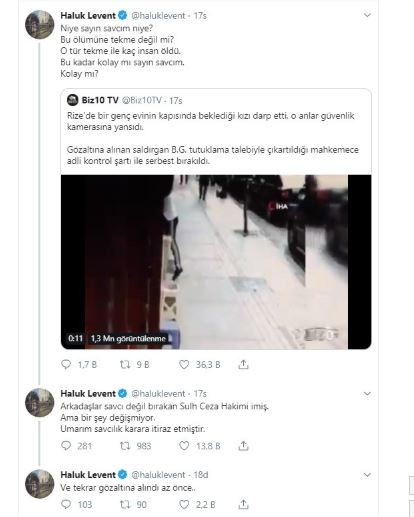Open the Biz10 TV account from quoted tweet
This screenshot has height=517, width=414.
tap(100, 100)
